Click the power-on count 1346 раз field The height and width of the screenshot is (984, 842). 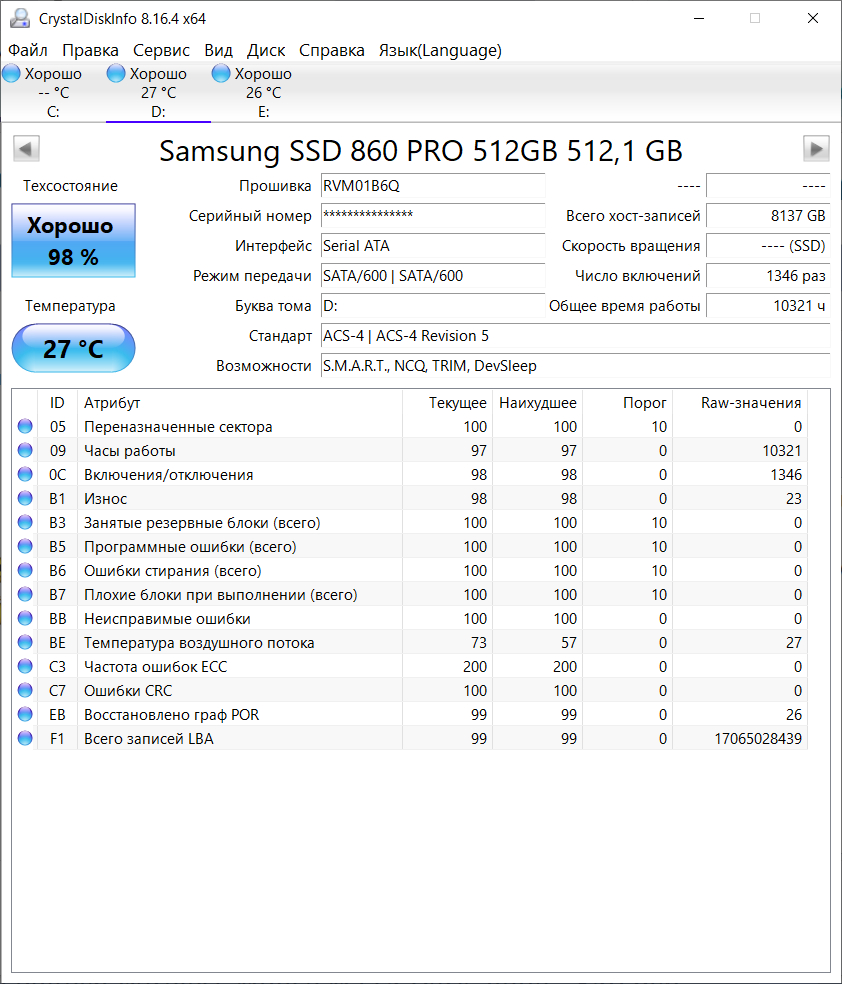[768, 276]
